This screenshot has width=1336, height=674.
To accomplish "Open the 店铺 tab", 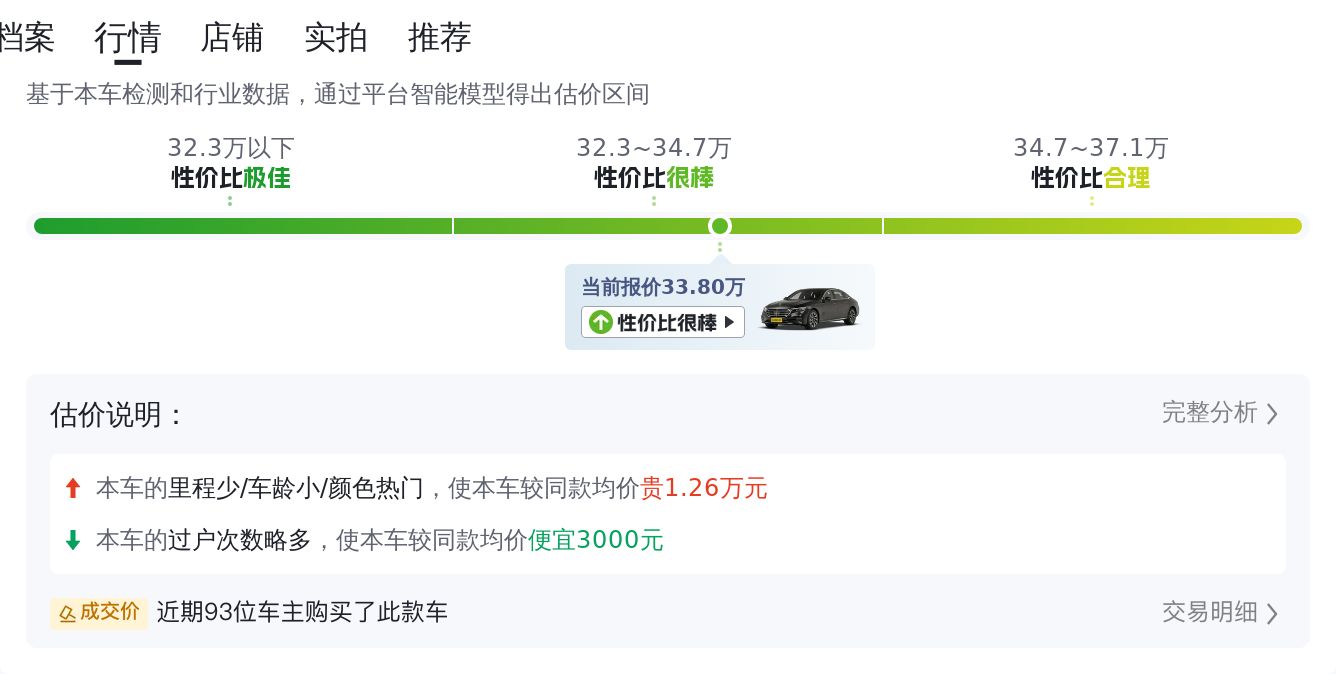I will click(x=232, y=38).
